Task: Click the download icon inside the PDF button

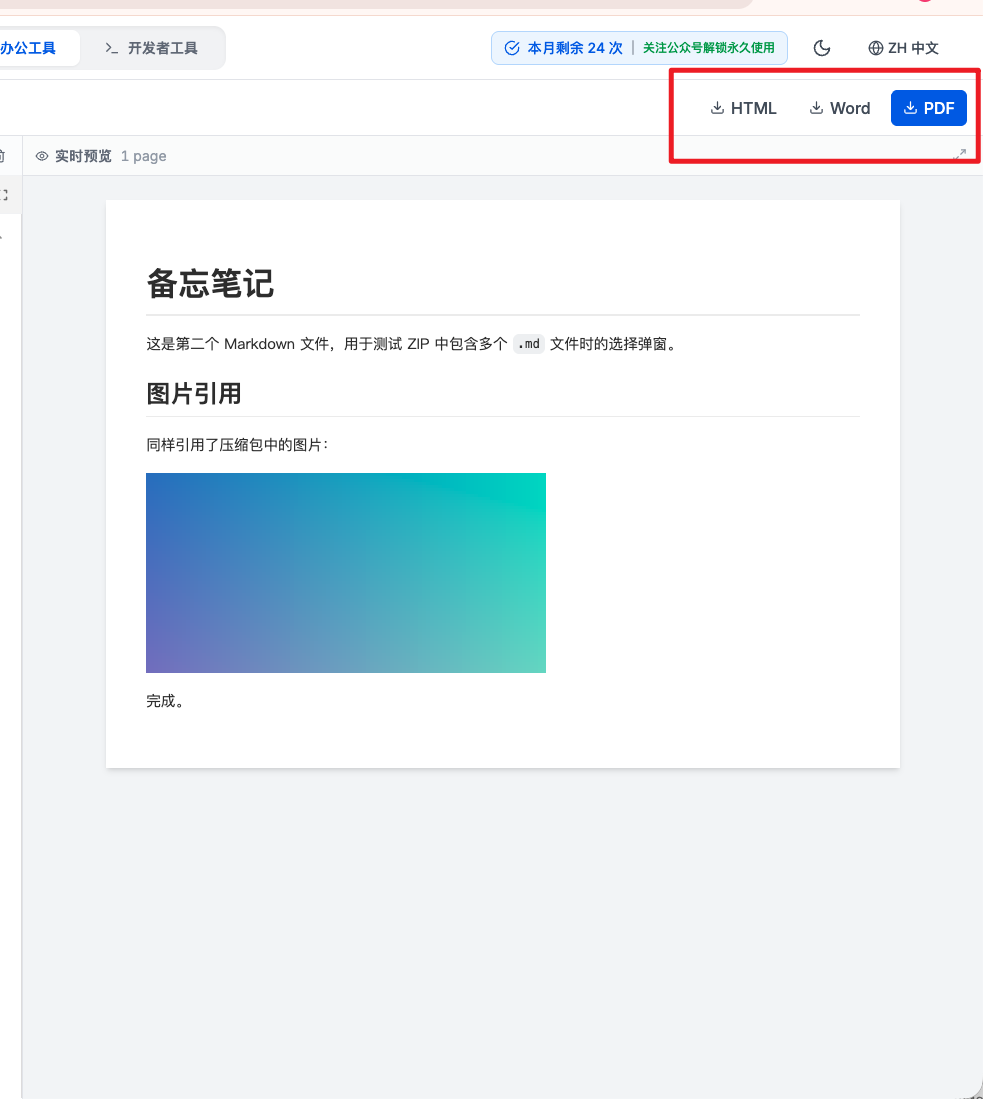Action: (x=910, y=107)
